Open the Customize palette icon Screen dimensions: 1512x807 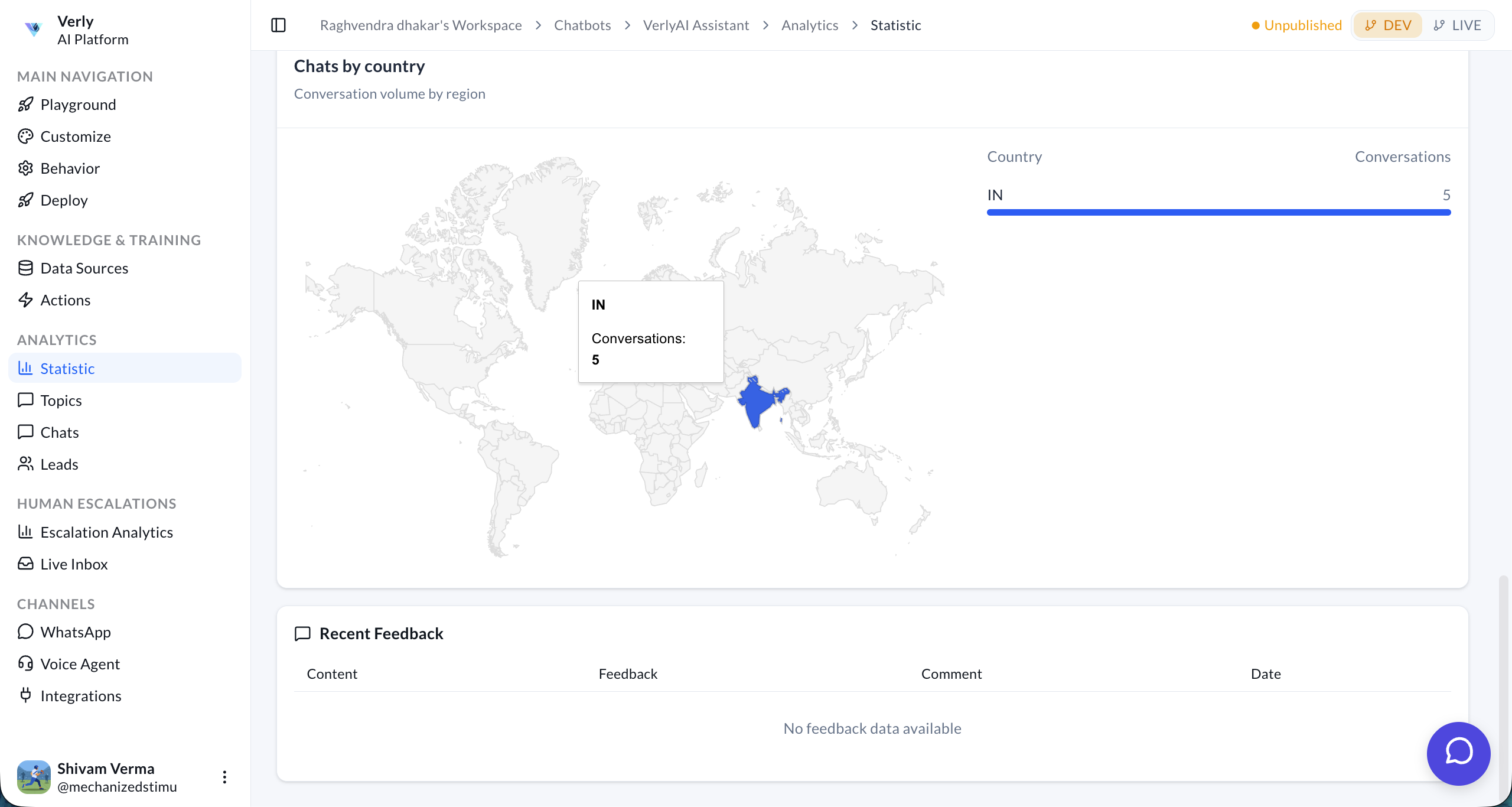[x=25, y=136]
